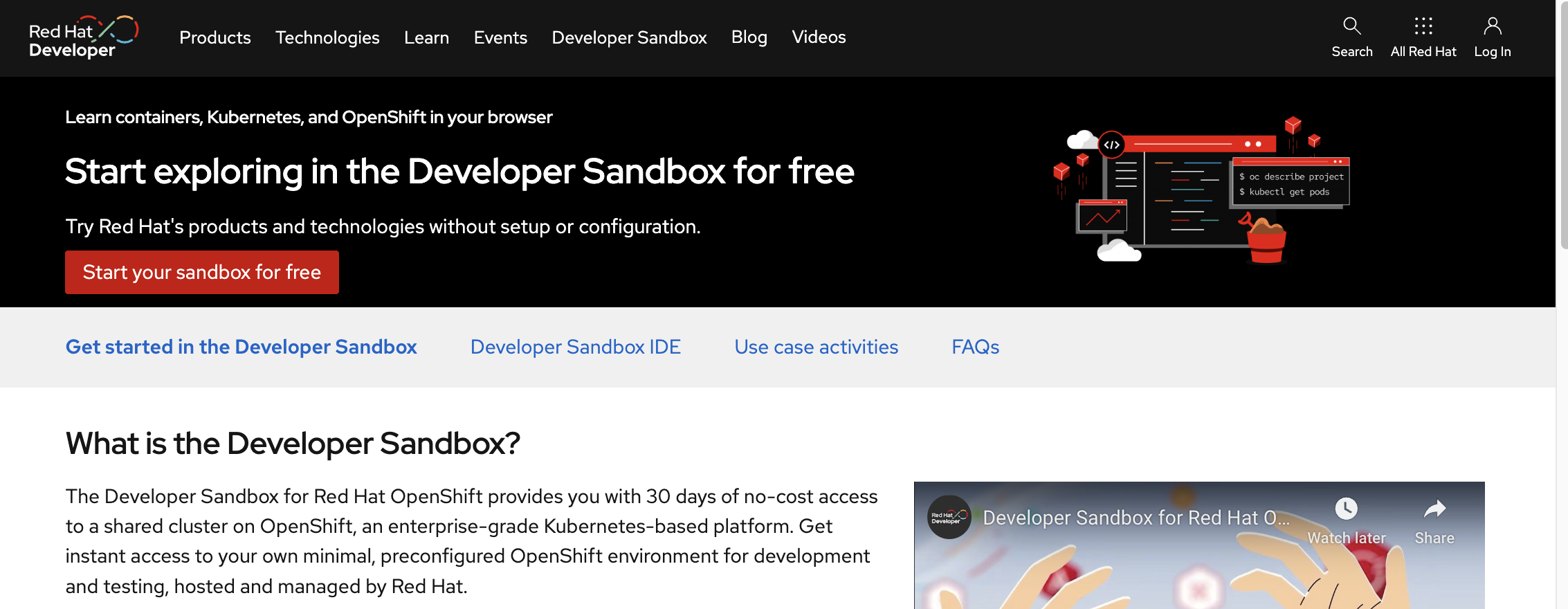Select Use case activities tab
This screenshot has height=609, width=1568.
click(817, 347)
